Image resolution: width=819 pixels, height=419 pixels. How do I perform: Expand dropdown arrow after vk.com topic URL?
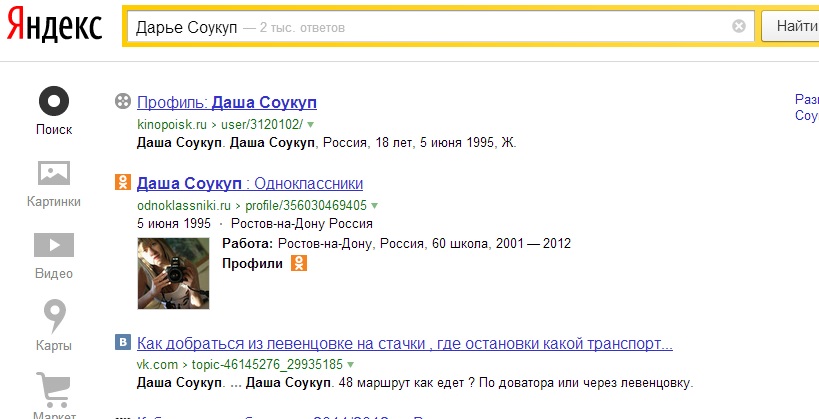pos(350,364)
